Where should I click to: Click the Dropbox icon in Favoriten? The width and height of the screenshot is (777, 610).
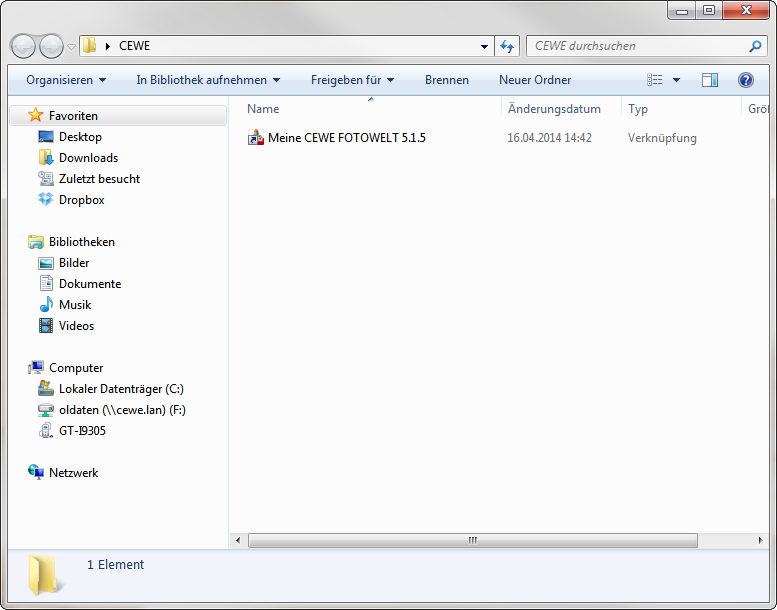46,199
